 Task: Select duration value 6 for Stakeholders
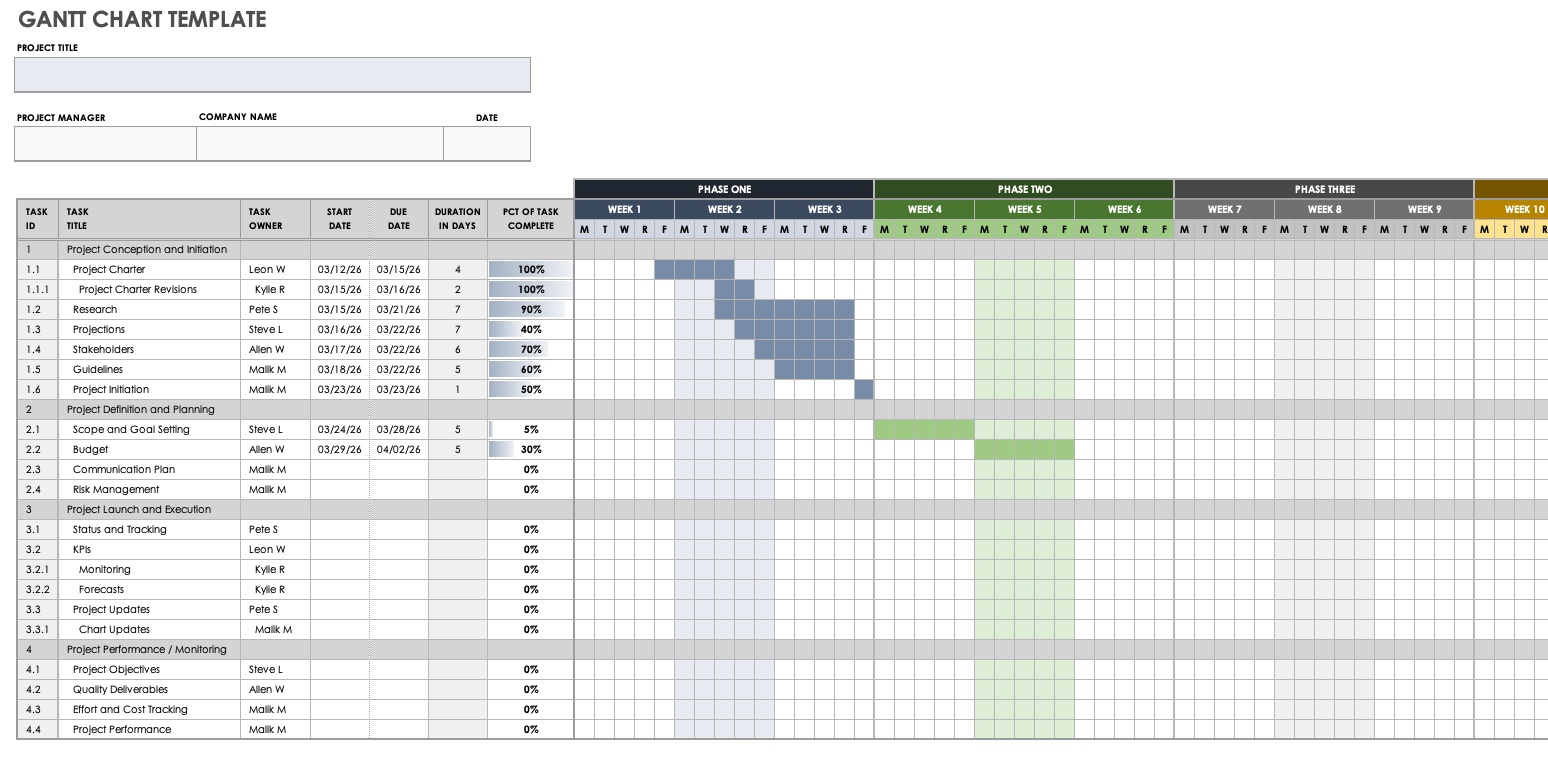pyautogui.click(x=458, y=349)
